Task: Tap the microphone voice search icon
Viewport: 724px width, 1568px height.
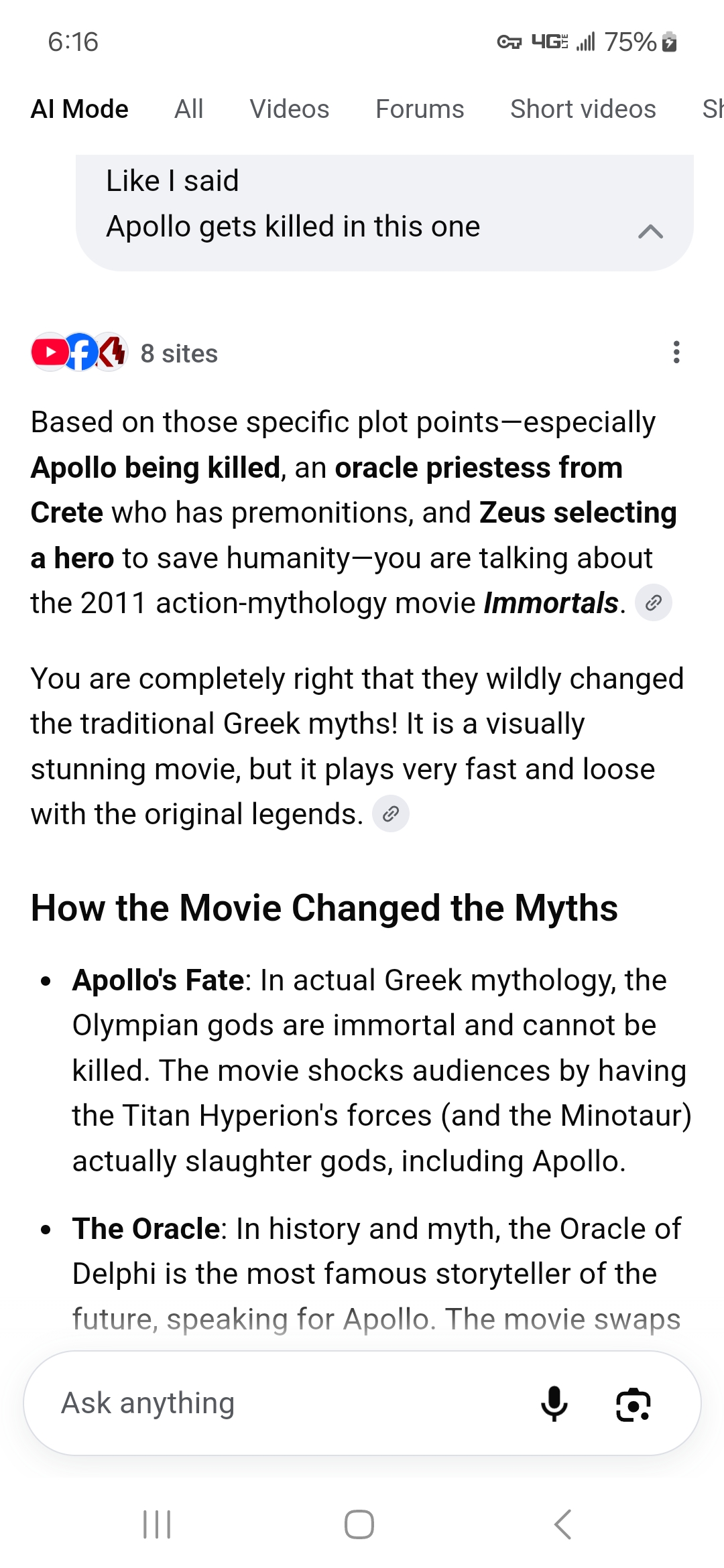Action: [554, 1403]
